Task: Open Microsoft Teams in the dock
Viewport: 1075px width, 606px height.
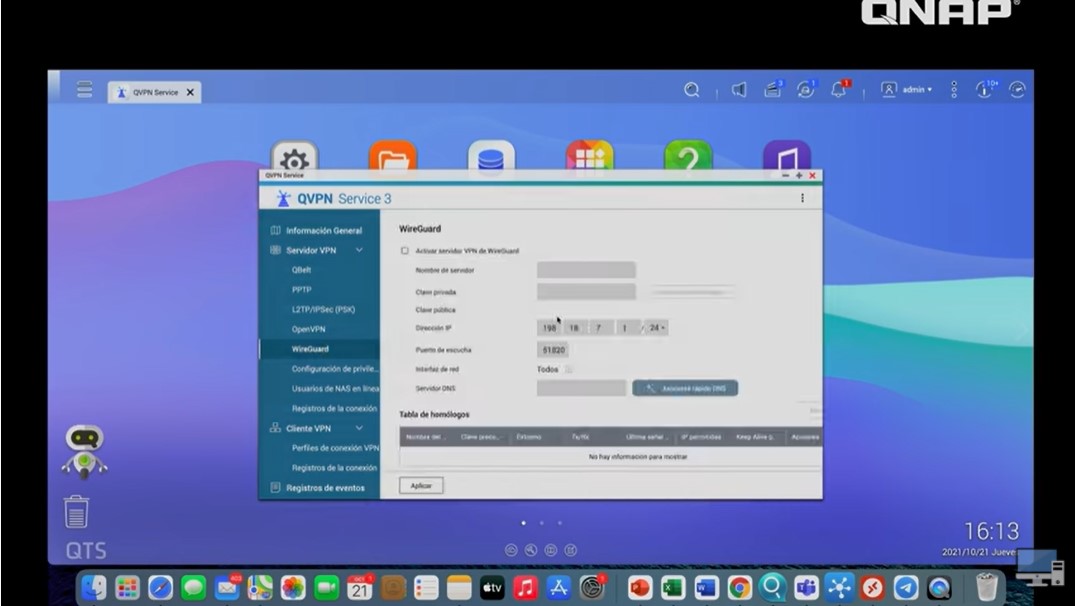Action: click(806, 587)
